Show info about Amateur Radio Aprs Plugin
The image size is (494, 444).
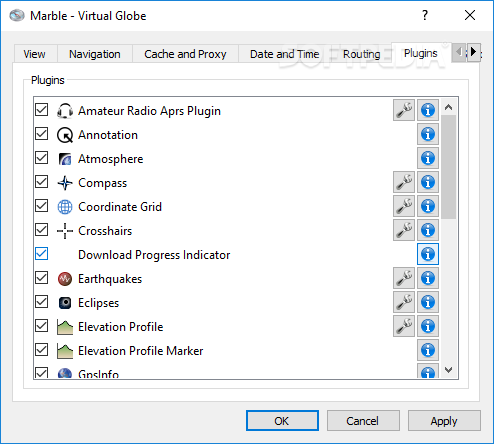coord(428,110)
